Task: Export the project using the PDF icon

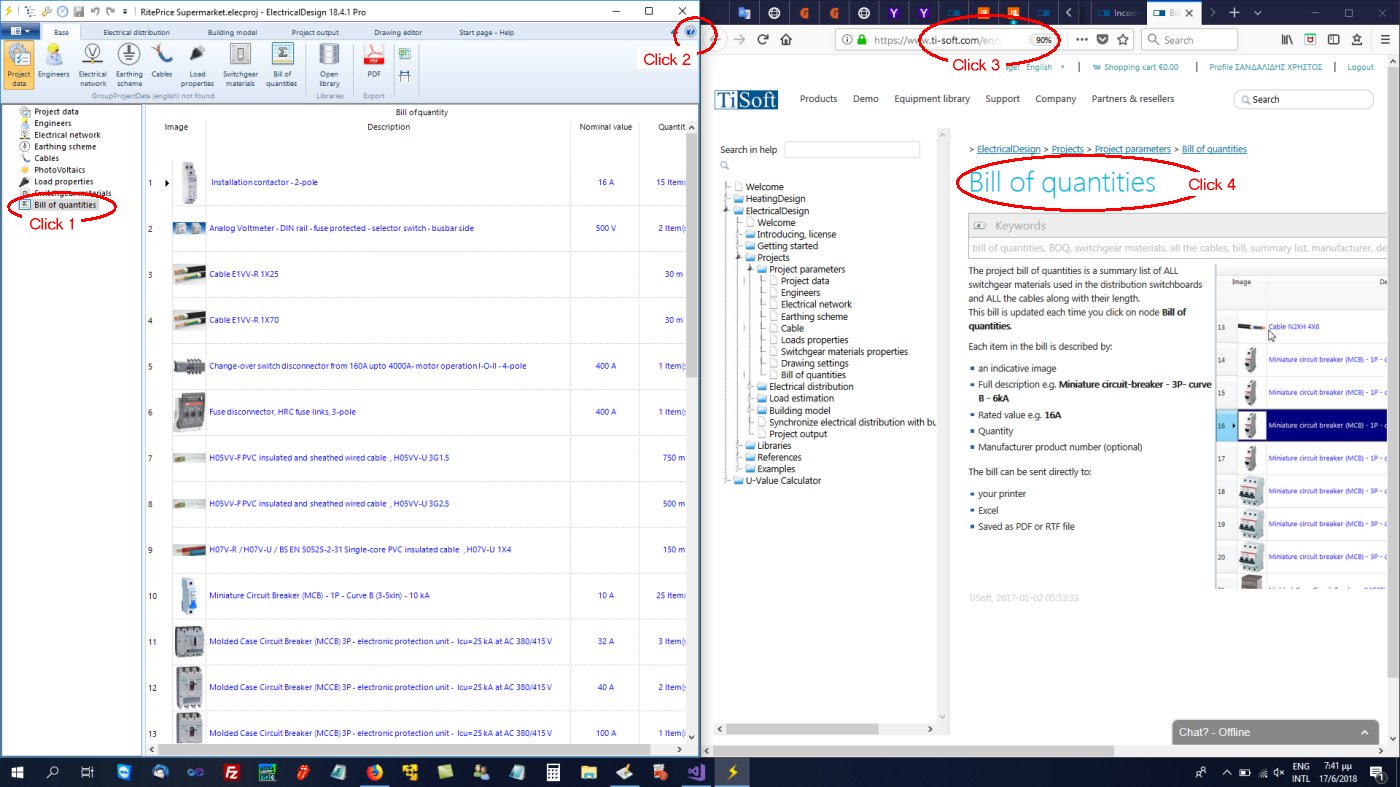Action: pos(374,60)
